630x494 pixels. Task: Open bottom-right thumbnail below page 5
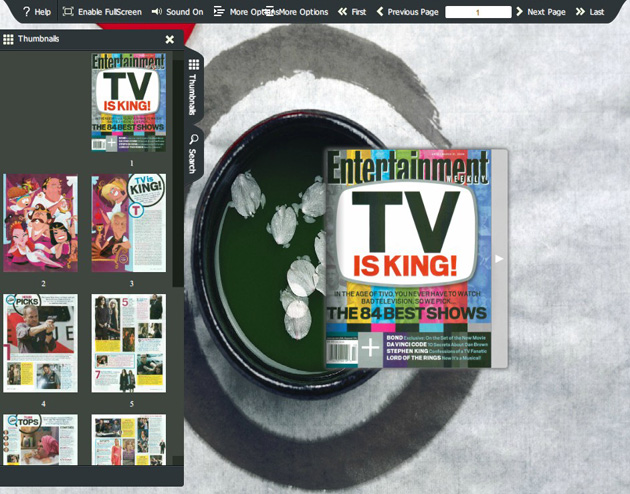pos(129,440)
